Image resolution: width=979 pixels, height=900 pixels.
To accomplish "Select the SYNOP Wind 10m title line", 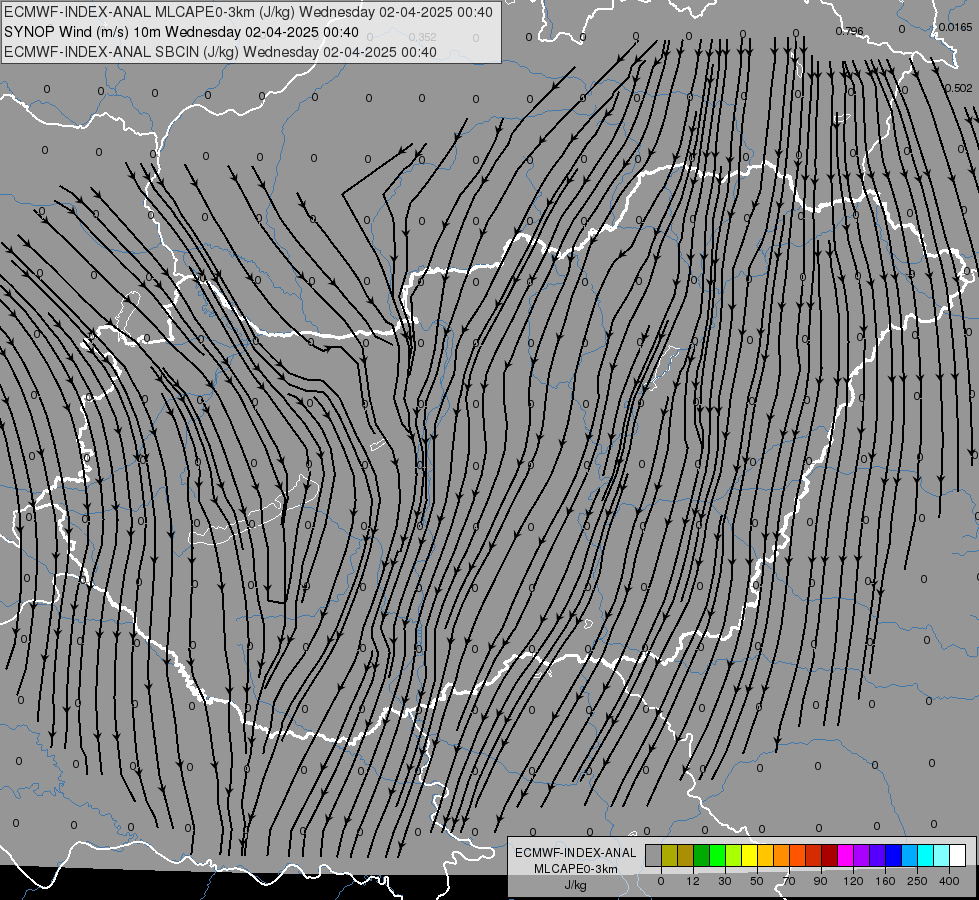I will (x=181, y=32).
